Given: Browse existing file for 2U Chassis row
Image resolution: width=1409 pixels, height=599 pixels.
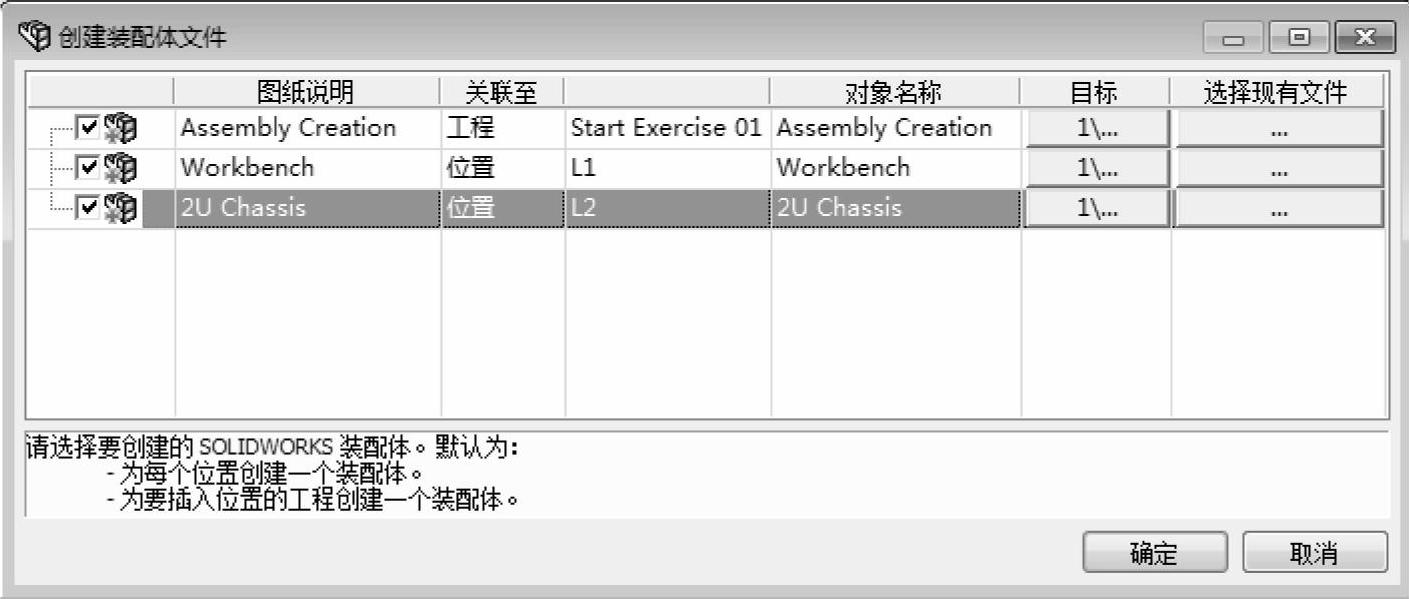Looking at the screenshot, I should [1278, 209].
